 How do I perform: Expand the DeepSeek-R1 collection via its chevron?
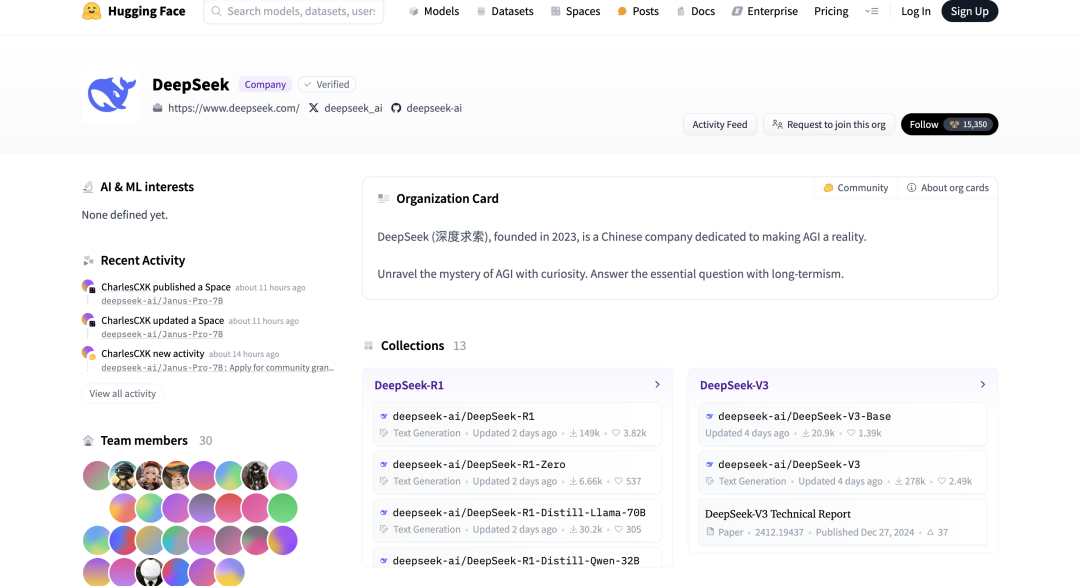pos(657,384)
